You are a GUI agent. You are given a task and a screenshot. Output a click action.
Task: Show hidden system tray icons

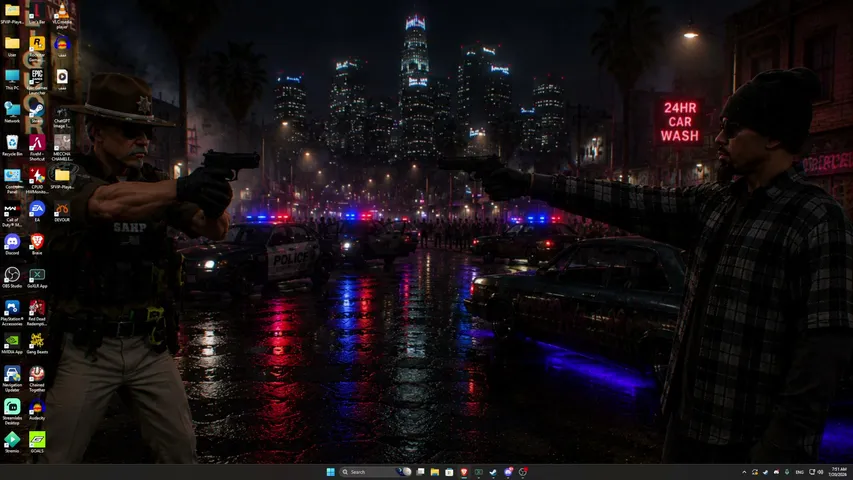(744, 472)
